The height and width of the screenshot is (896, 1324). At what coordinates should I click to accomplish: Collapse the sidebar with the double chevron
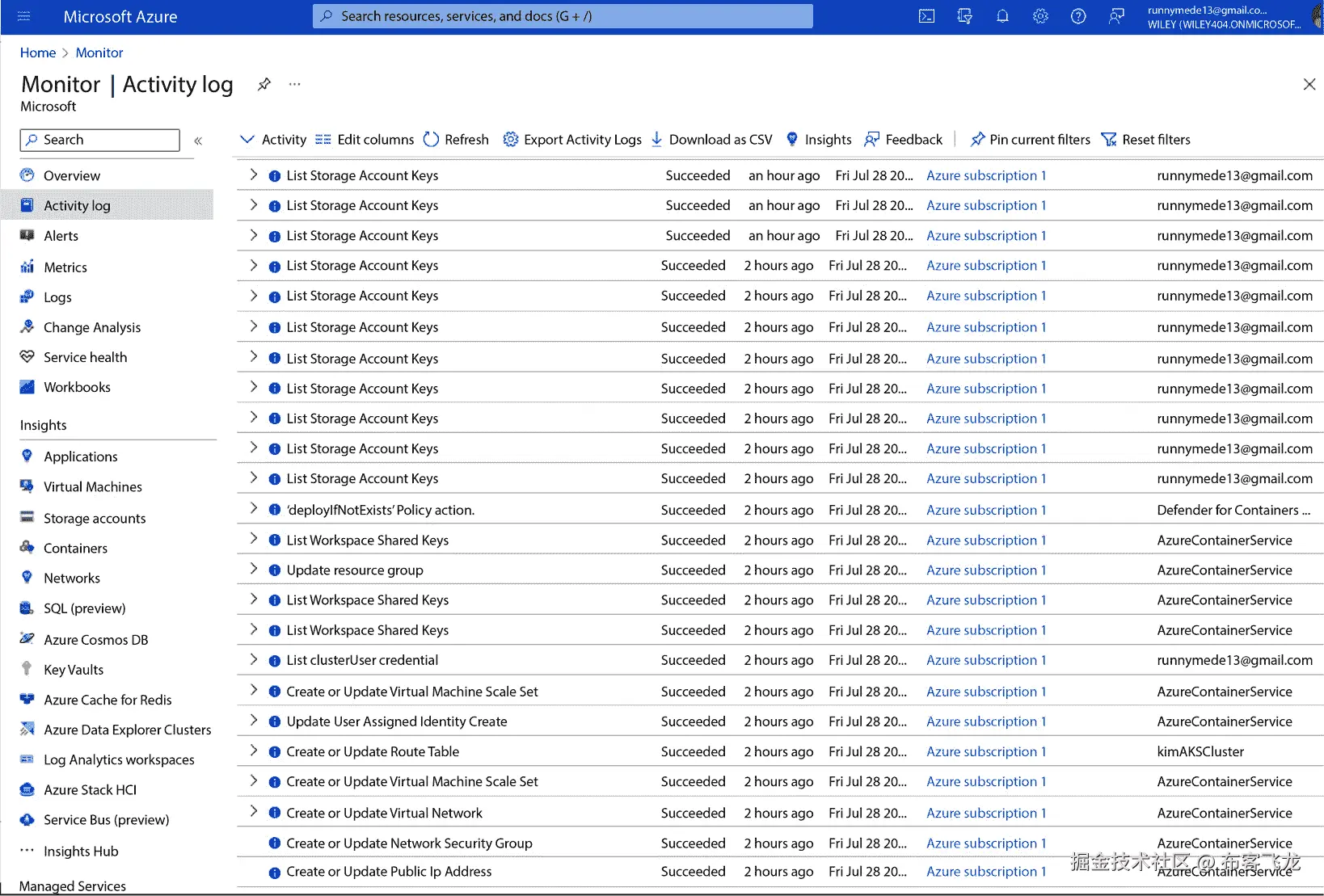click(198, 140)
